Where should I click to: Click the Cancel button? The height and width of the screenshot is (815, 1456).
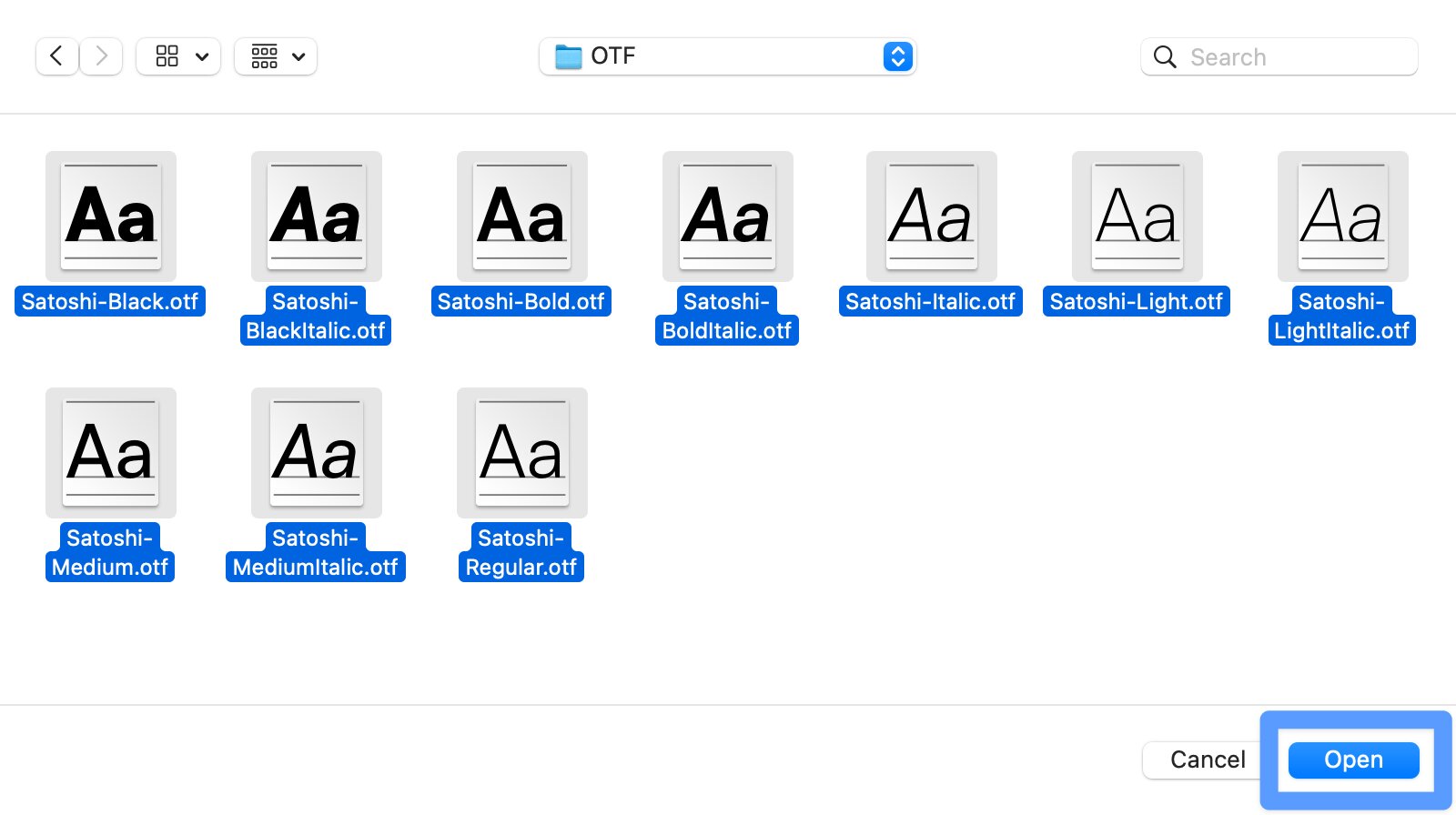(x=1208, y=760)
